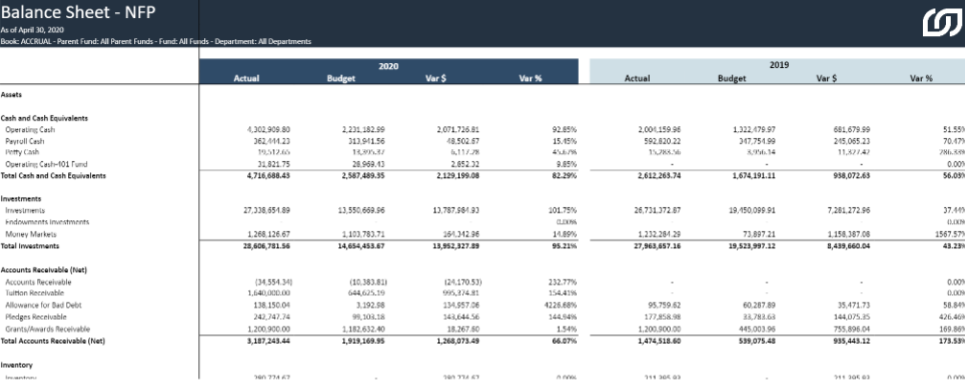Click the 2020 Operating Cash actual value 4,302,909.80

268,130
